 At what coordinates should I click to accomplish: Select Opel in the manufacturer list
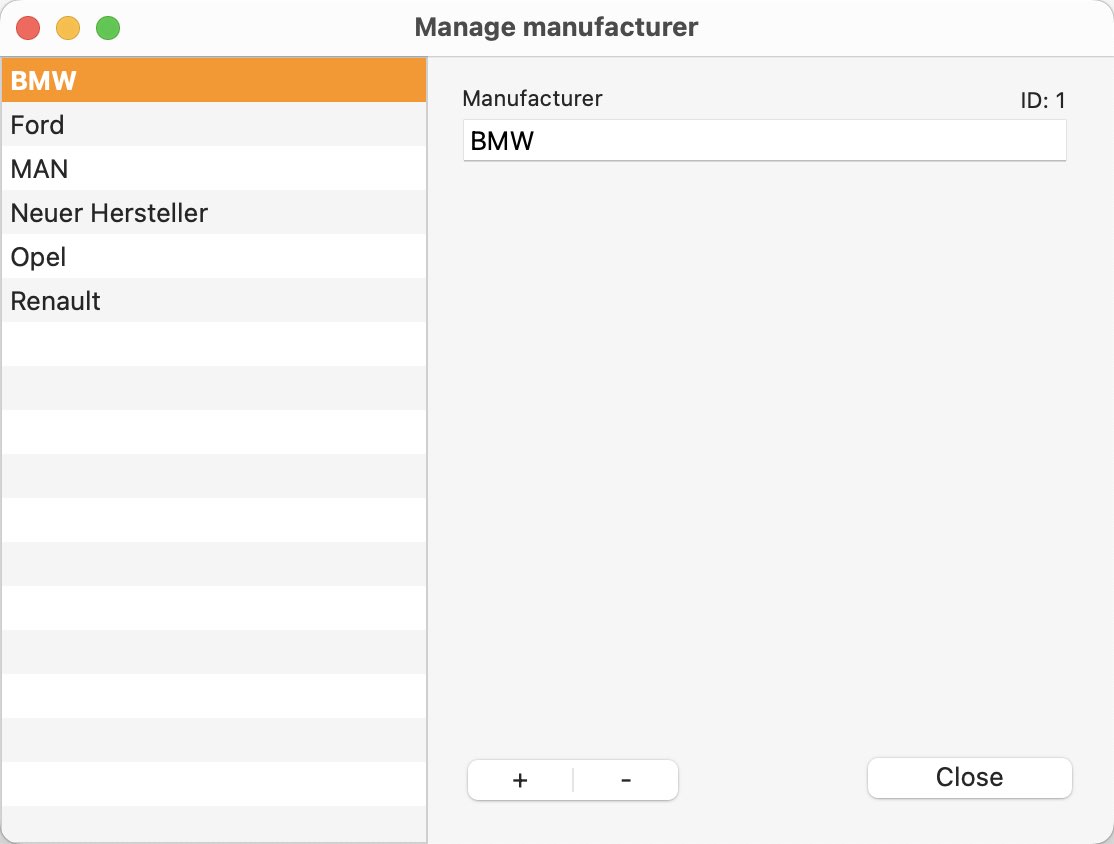(x=214, y=256)
